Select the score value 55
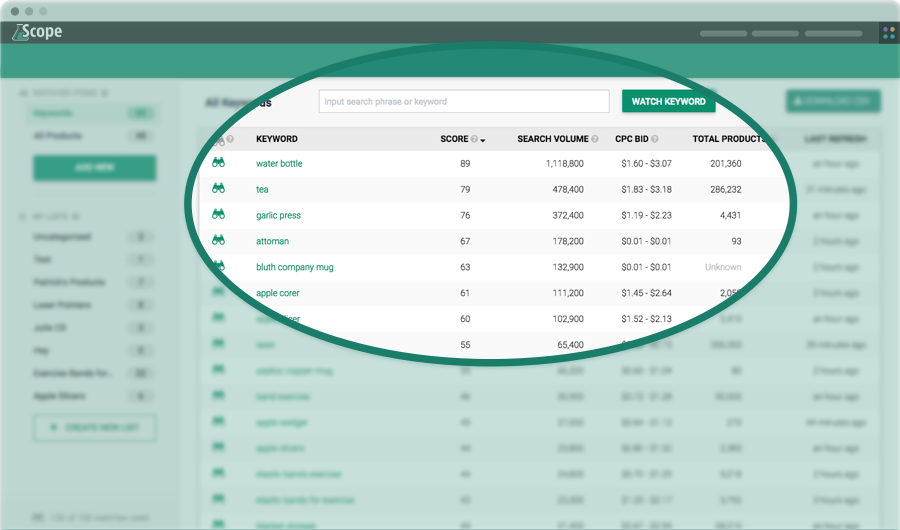Screen dimensions: 900x530 (465, 345)
